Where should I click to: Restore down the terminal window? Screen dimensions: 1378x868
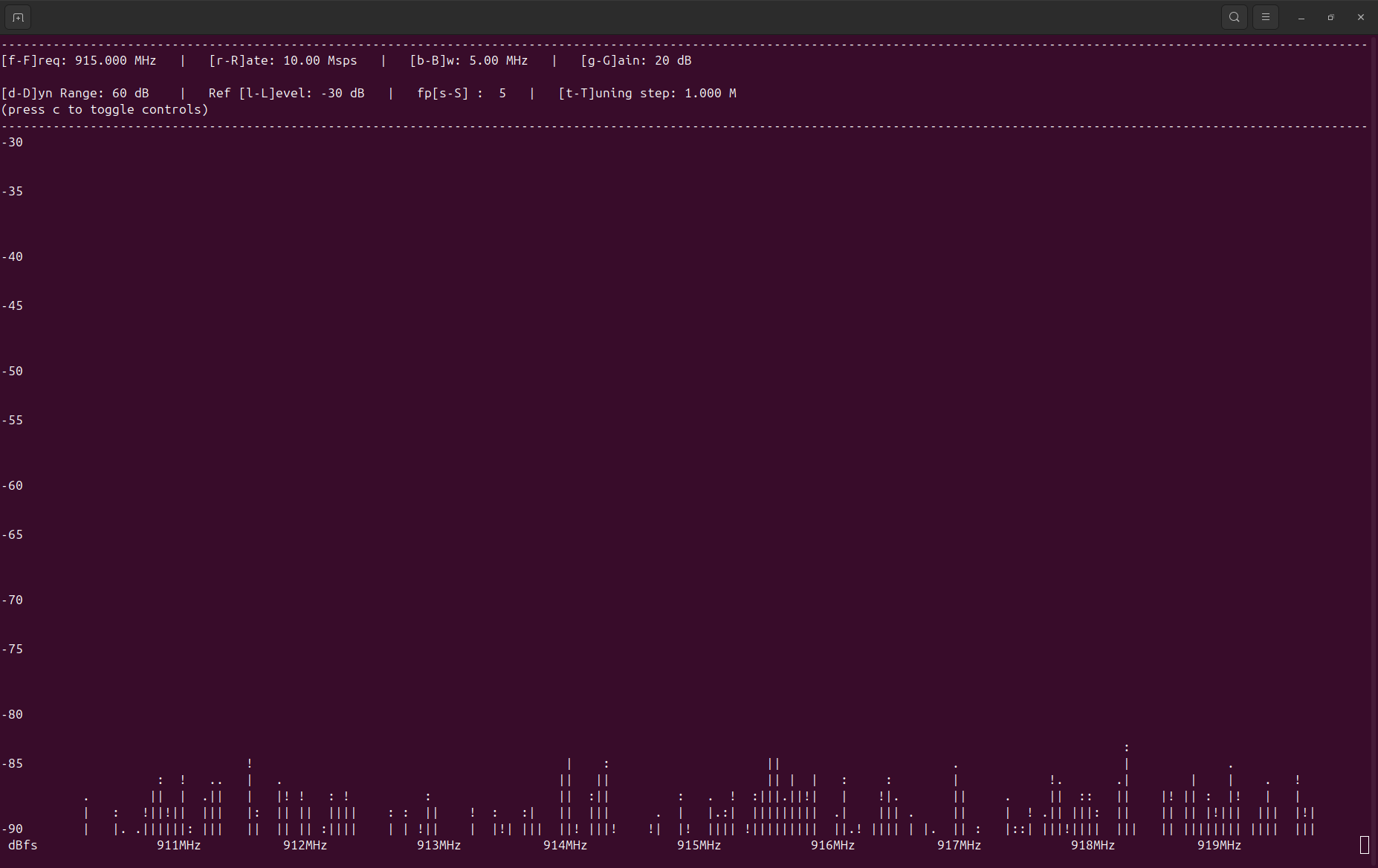pyautogui.click(x=1331, y=17)
